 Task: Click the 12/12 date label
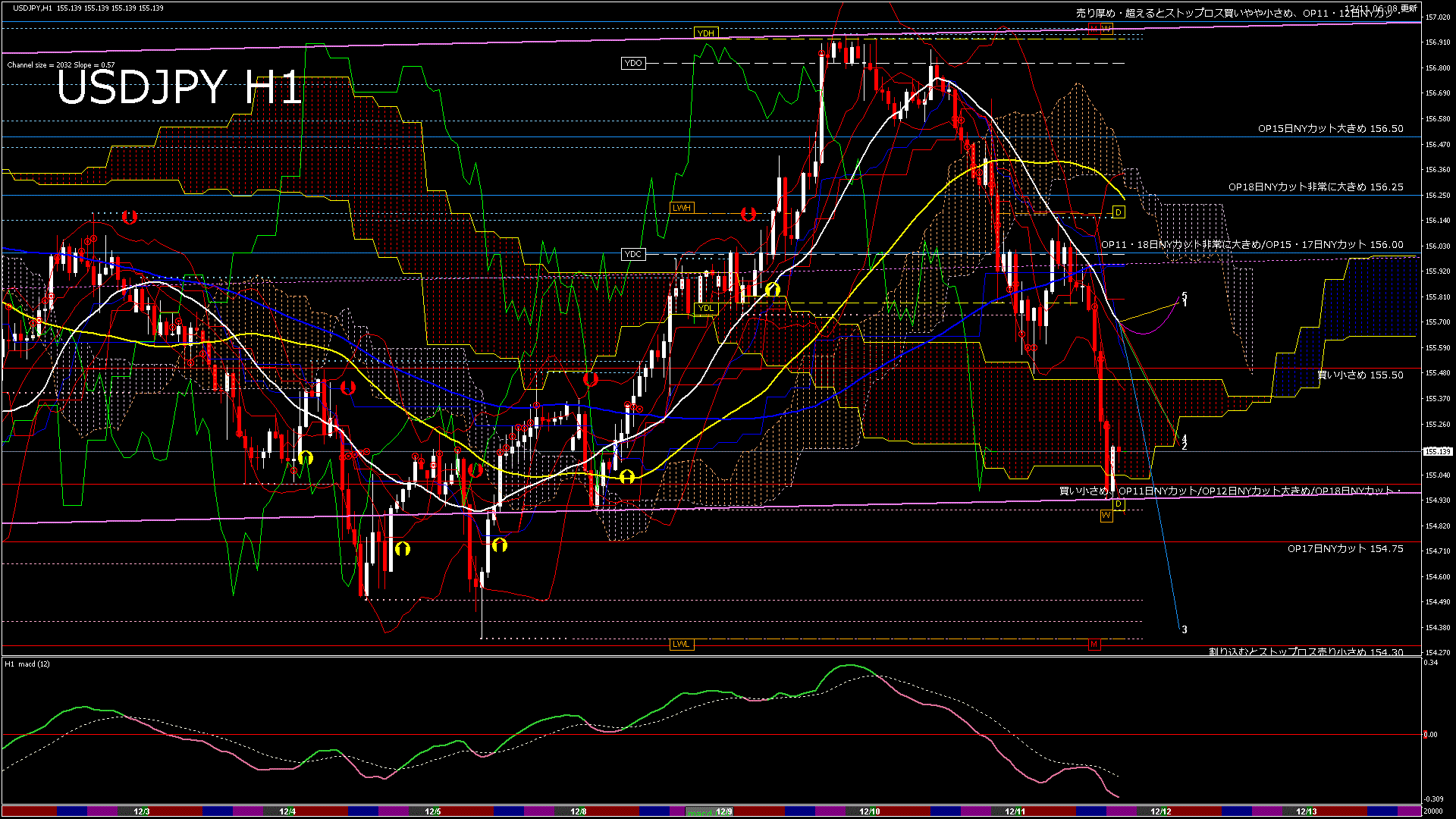(1160, 811)
